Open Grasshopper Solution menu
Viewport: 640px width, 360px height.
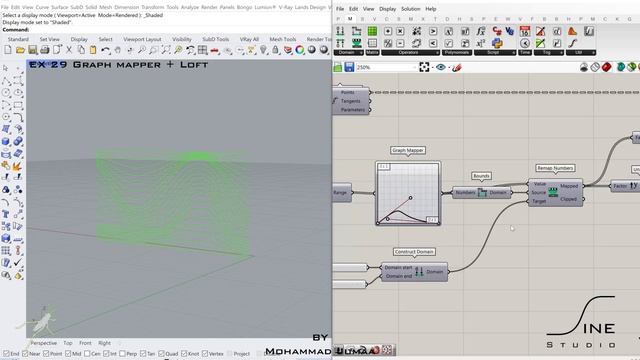[x=410, y=9]
